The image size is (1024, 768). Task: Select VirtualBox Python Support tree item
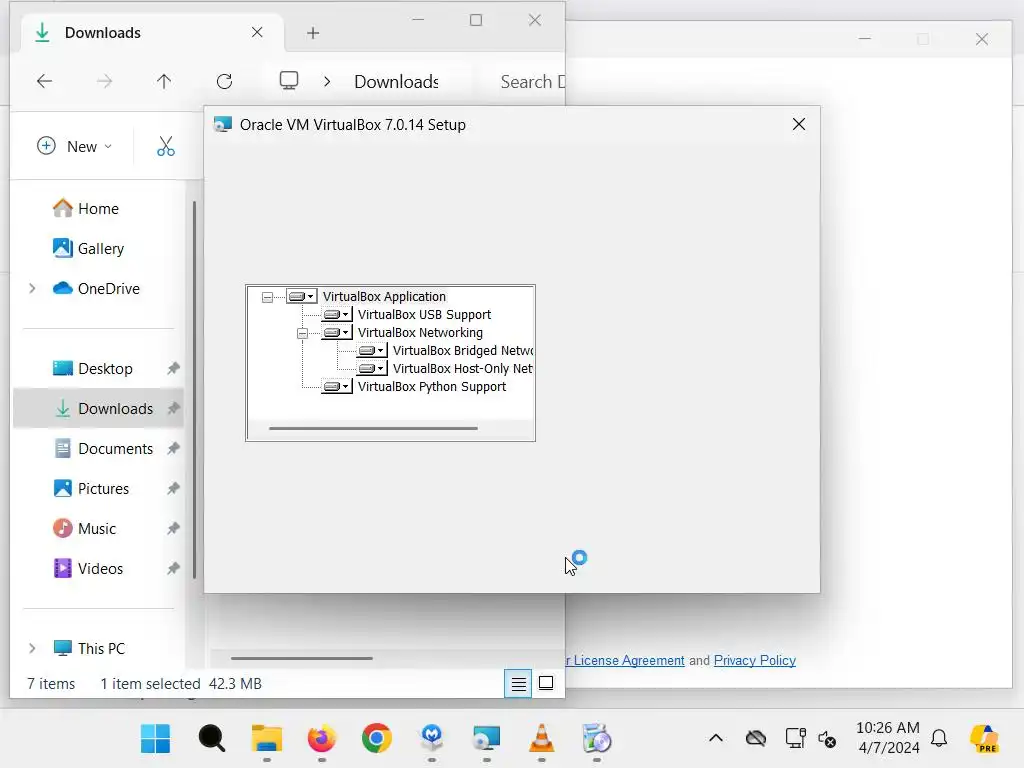click(x=432, y=387)
